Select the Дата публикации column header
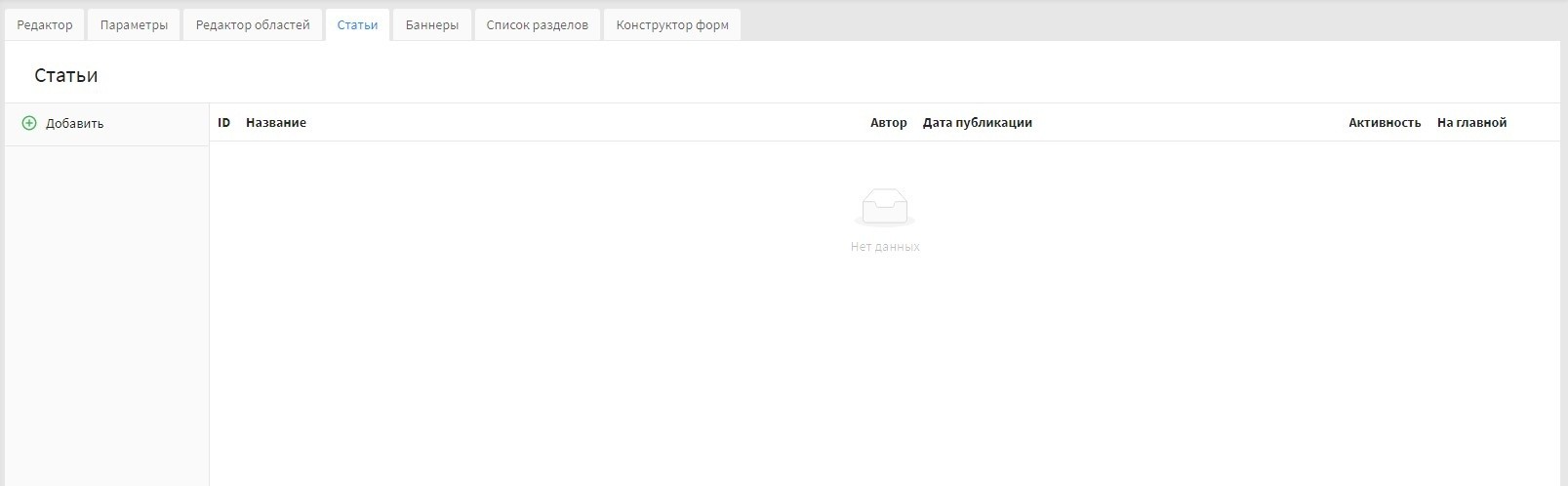The height and width of the screenshot is (486, 1568). click(x=977, y=123)
